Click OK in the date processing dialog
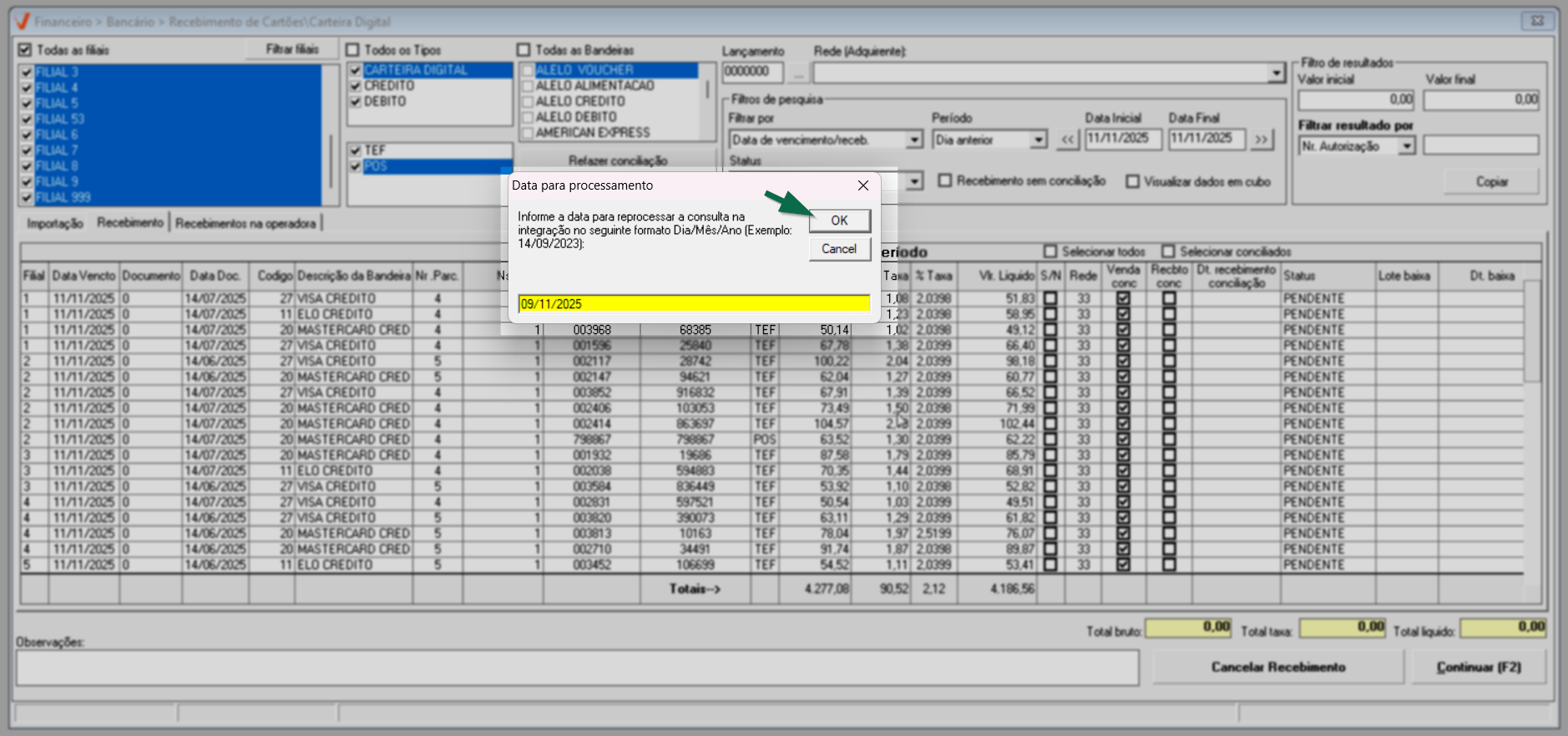 pyautogui.click(x=839, y=221)
